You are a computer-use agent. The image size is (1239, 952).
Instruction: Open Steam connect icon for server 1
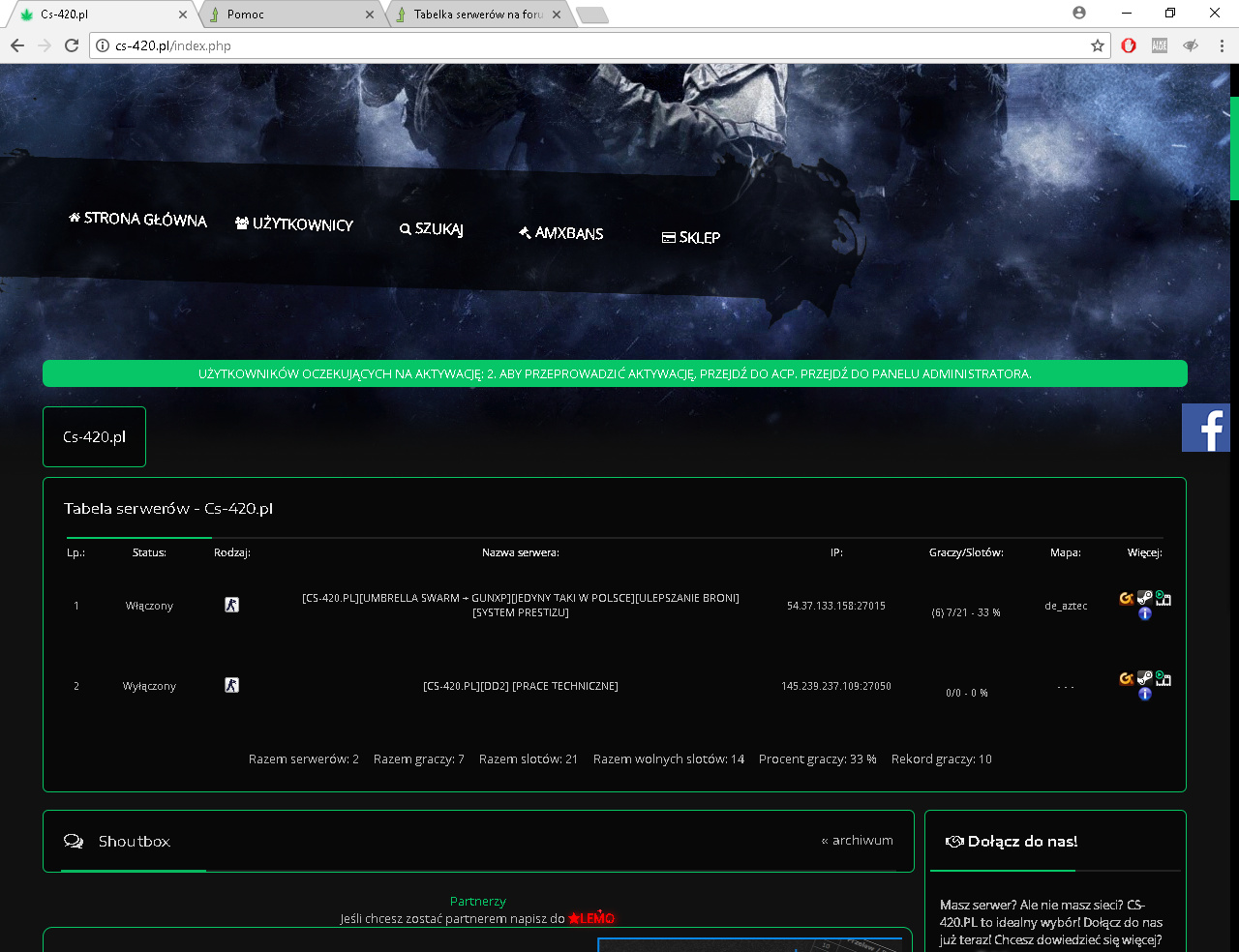click(1144, 598)
